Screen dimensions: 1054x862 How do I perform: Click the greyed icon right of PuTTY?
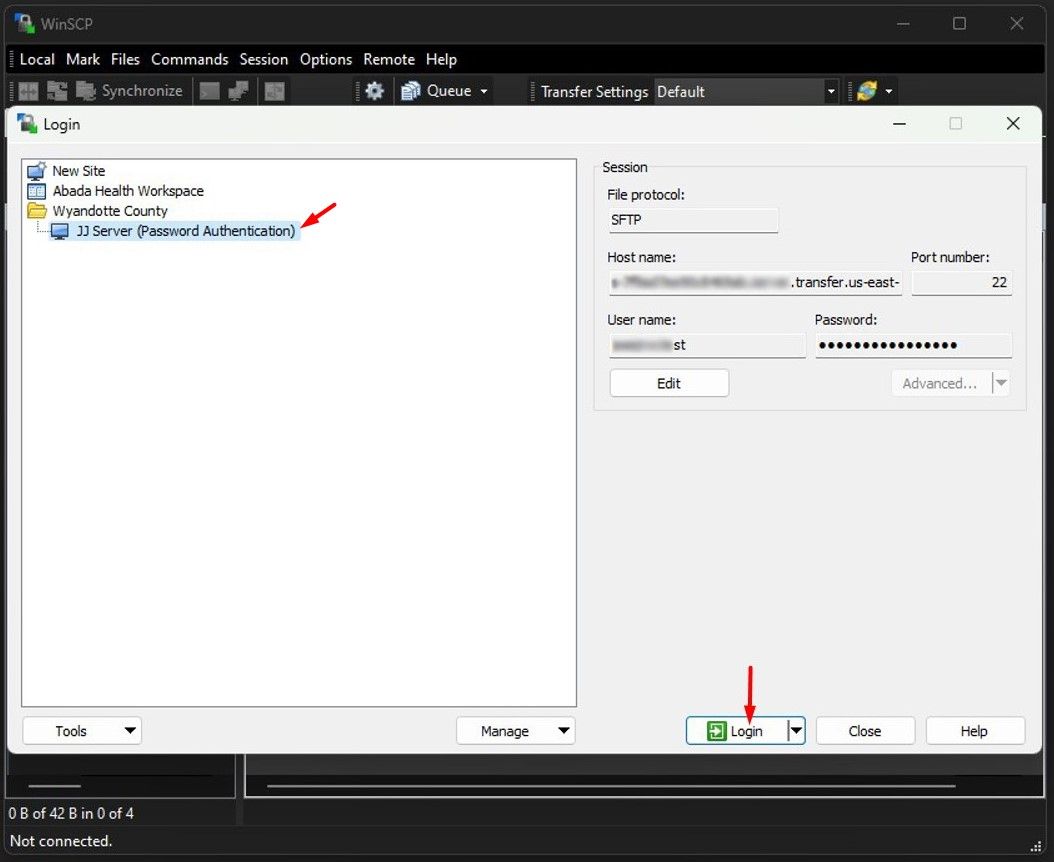tap(274, 91)
